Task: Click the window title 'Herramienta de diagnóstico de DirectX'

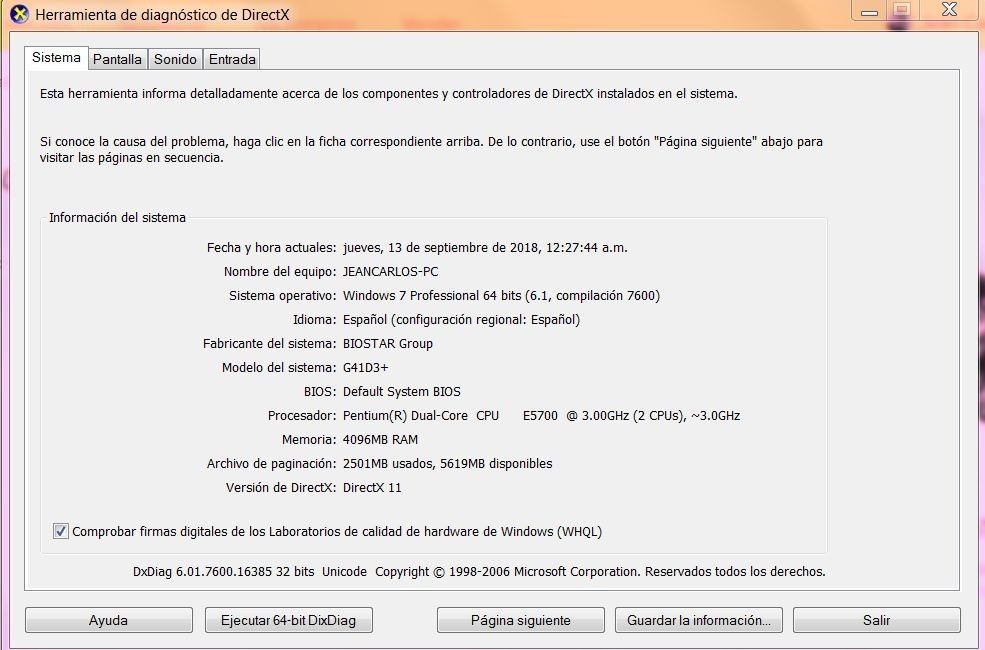Action: [162, 14]
